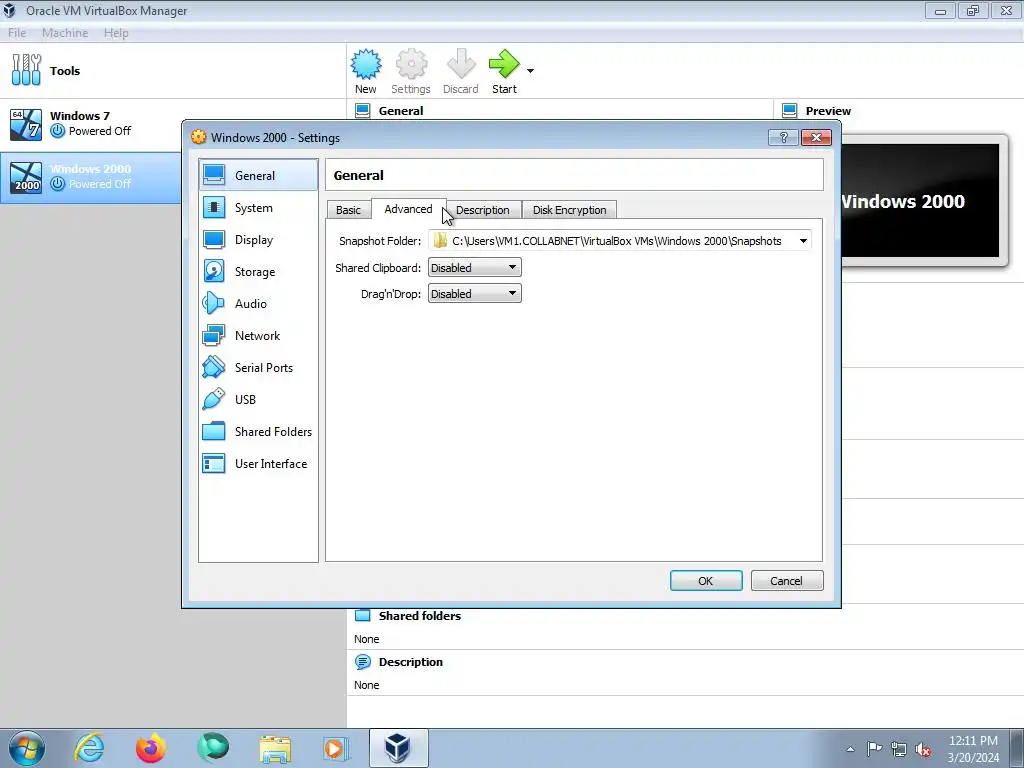Image resolution: width=1024 pixels, height=768 pixels.
Task: Click the help question mark button in Settings
Action: tap(783, 137)
